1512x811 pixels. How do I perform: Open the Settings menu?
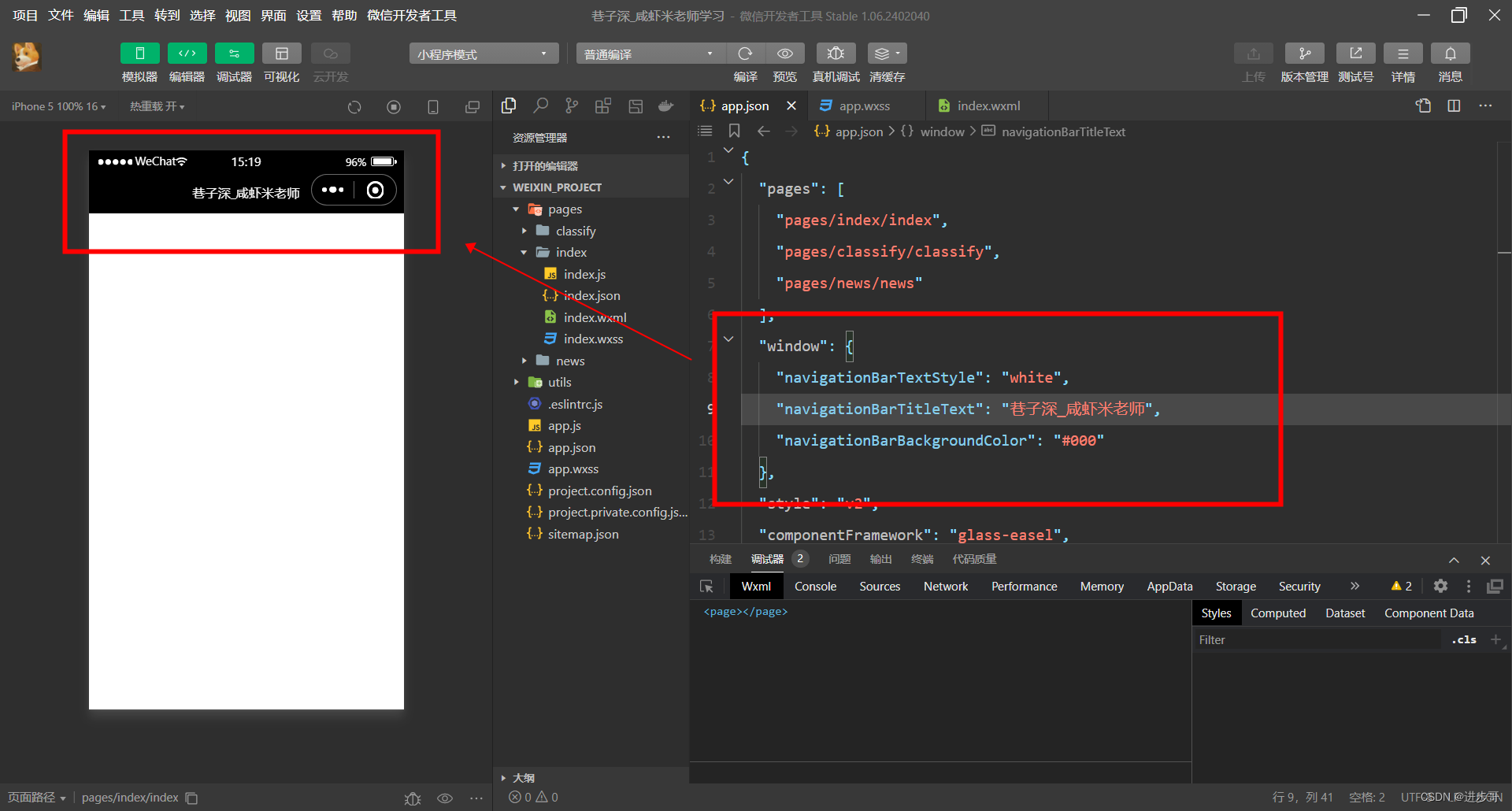(309, 15)
